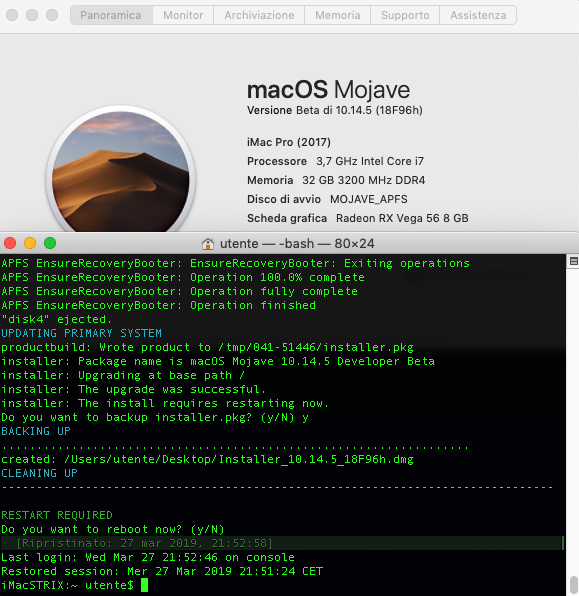Click the '"disk4" ejected.' line in Terminal

pyautogui.click(x=57, y=319)
